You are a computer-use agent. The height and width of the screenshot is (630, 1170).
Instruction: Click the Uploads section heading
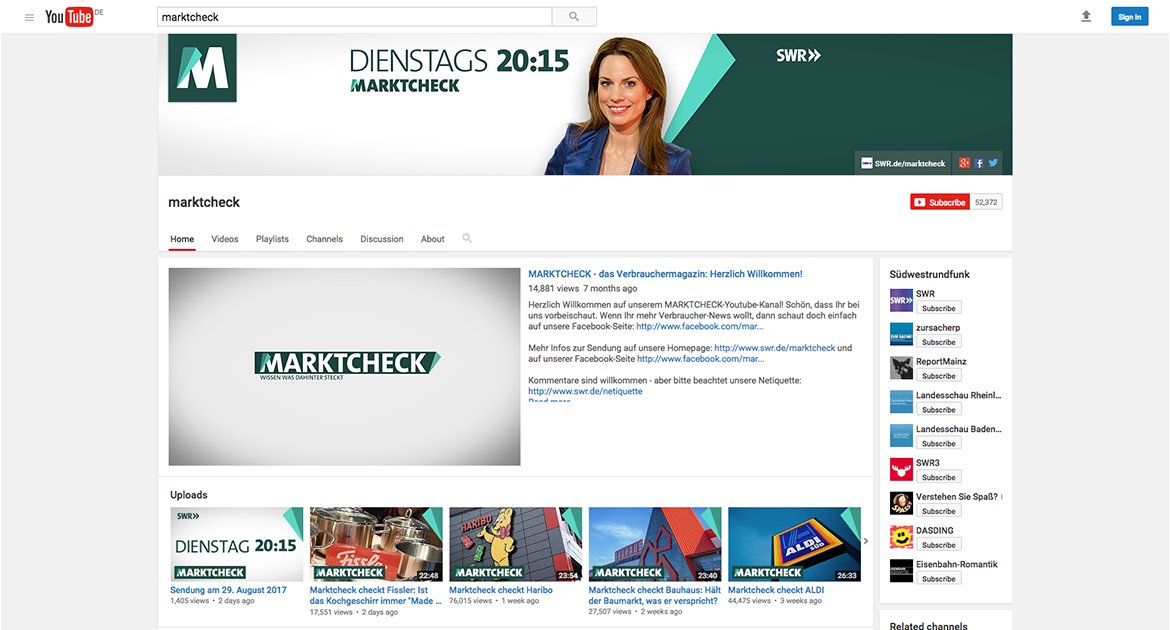189,495
